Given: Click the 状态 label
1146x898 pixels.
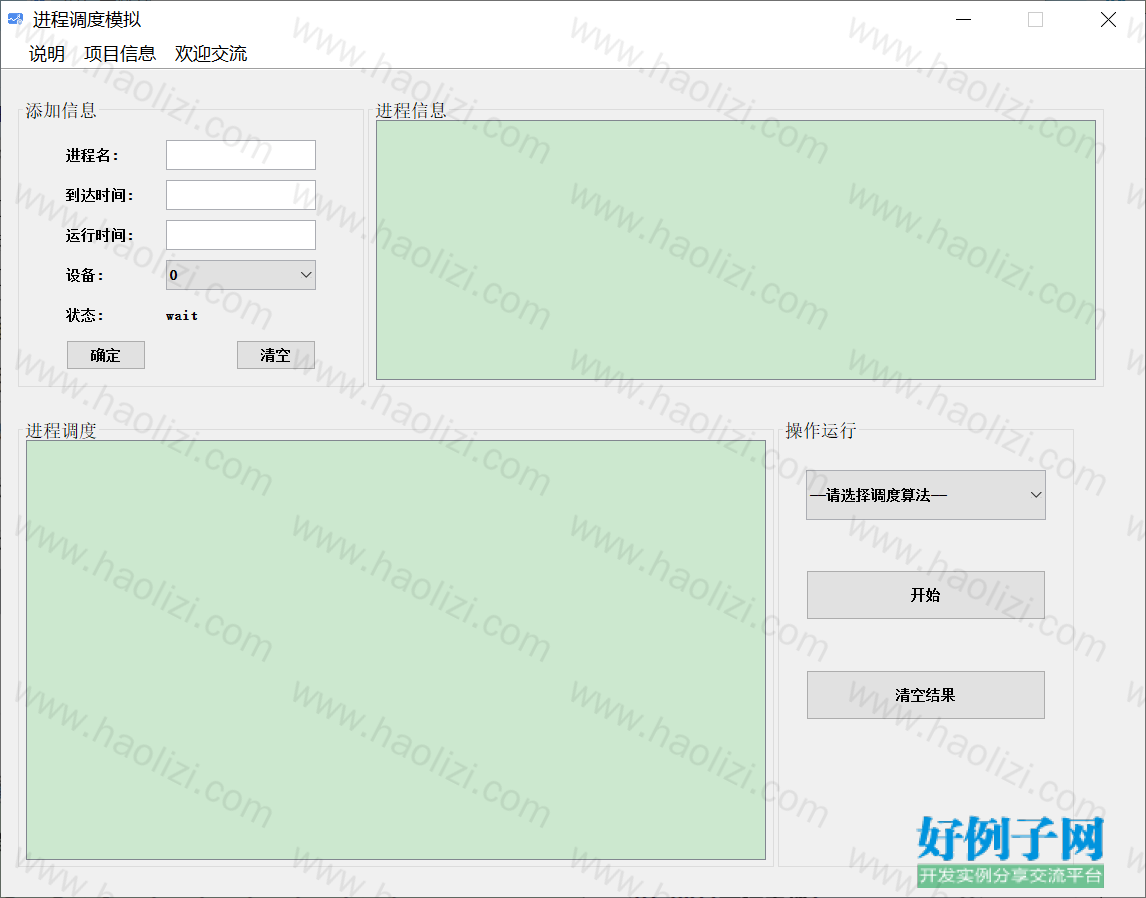Looking at the screenshot, I should 85,316.
